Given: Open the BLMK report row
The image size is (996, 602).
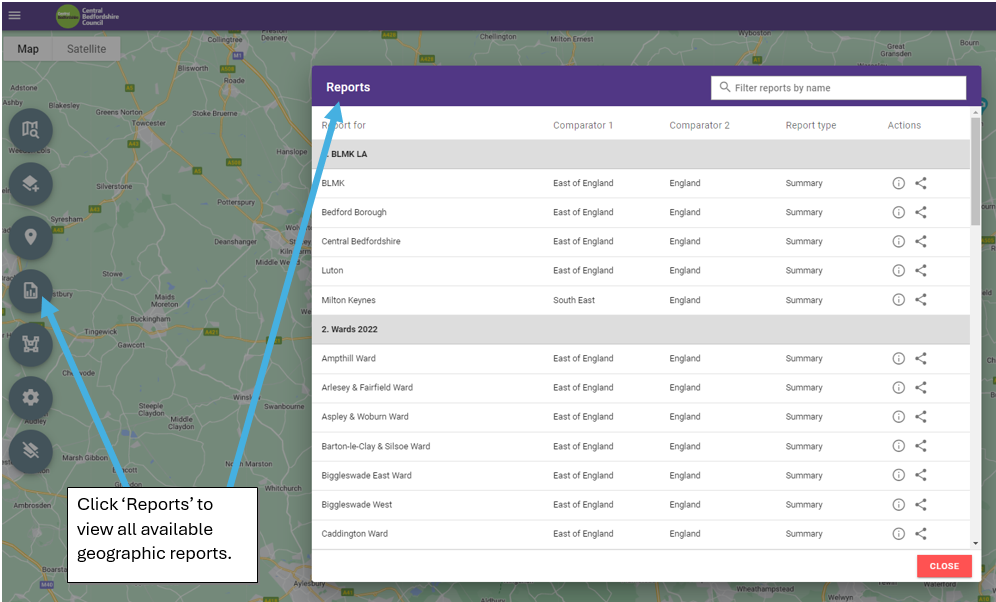Looking at the screenshot, I should click(x=641, y=183).
